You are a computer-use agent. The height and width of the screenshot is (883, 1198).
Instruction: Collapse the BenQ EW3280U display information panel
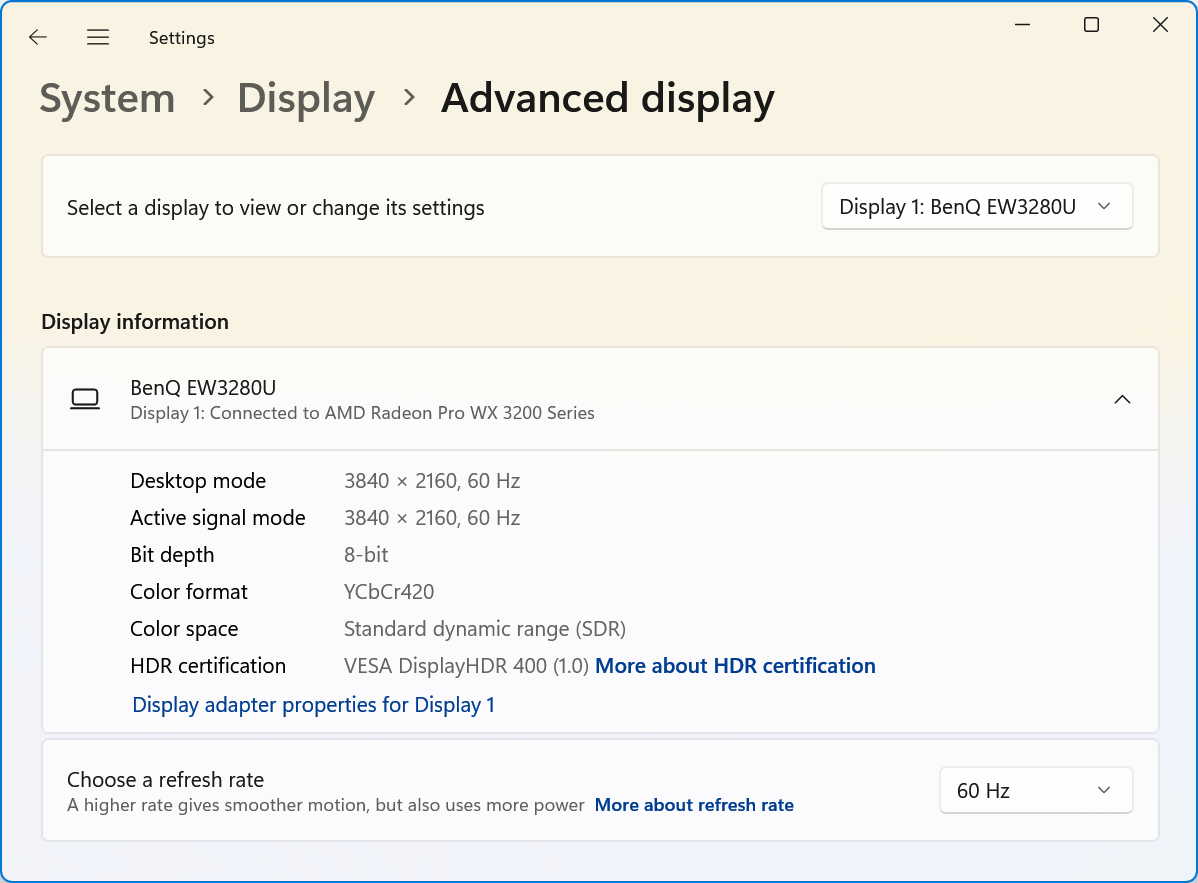coord(1122,398)
